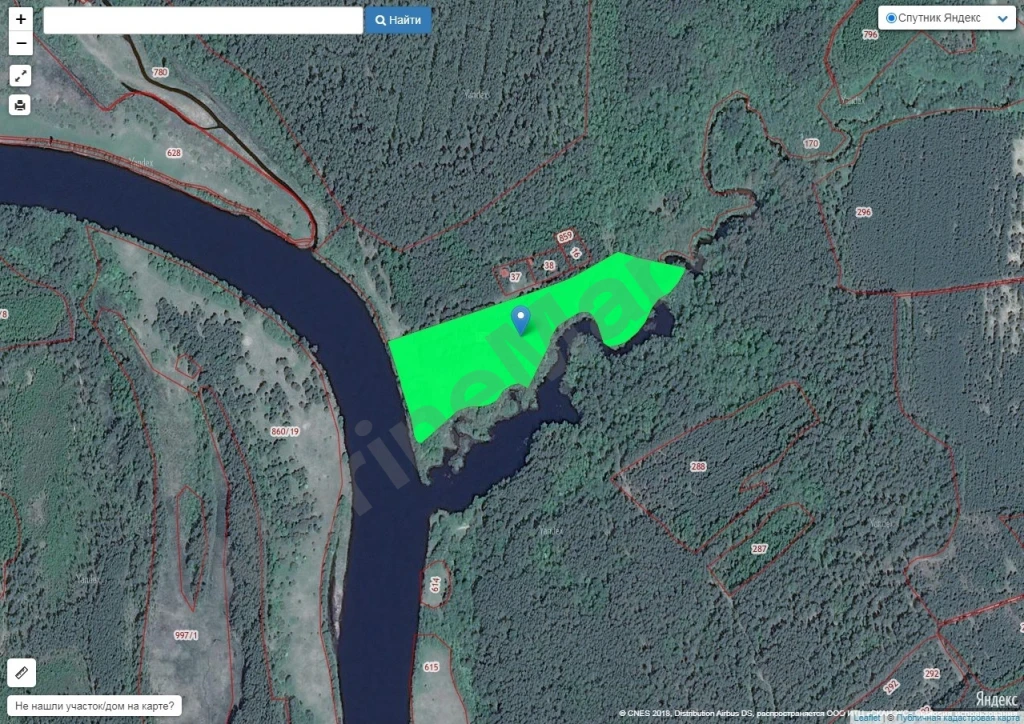Zoom out with the minus button
This screenshot has width=1024, height=724.
[21, 43]
